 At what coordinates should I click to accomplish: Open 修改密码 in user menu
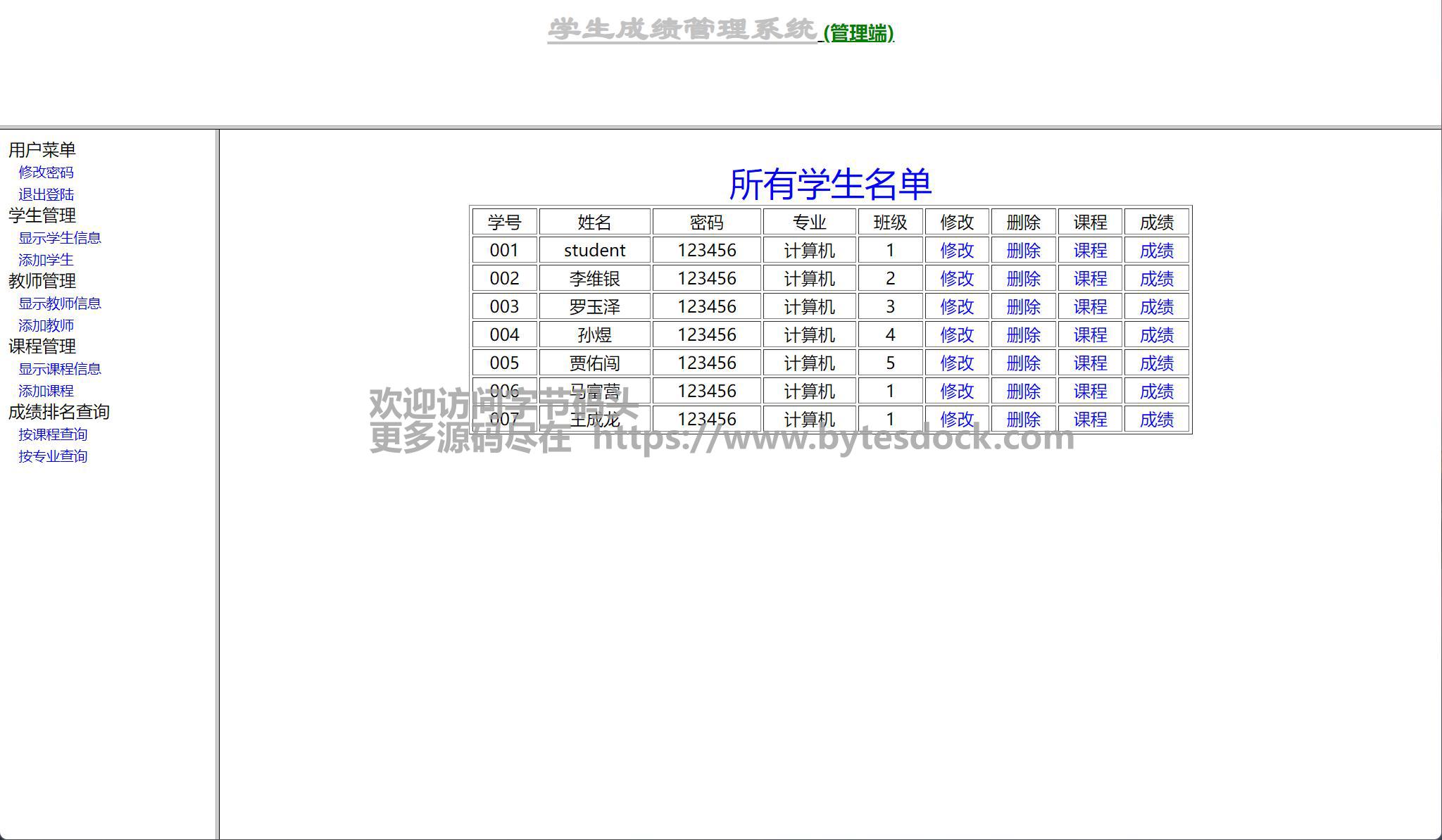[x=46, y=173]
